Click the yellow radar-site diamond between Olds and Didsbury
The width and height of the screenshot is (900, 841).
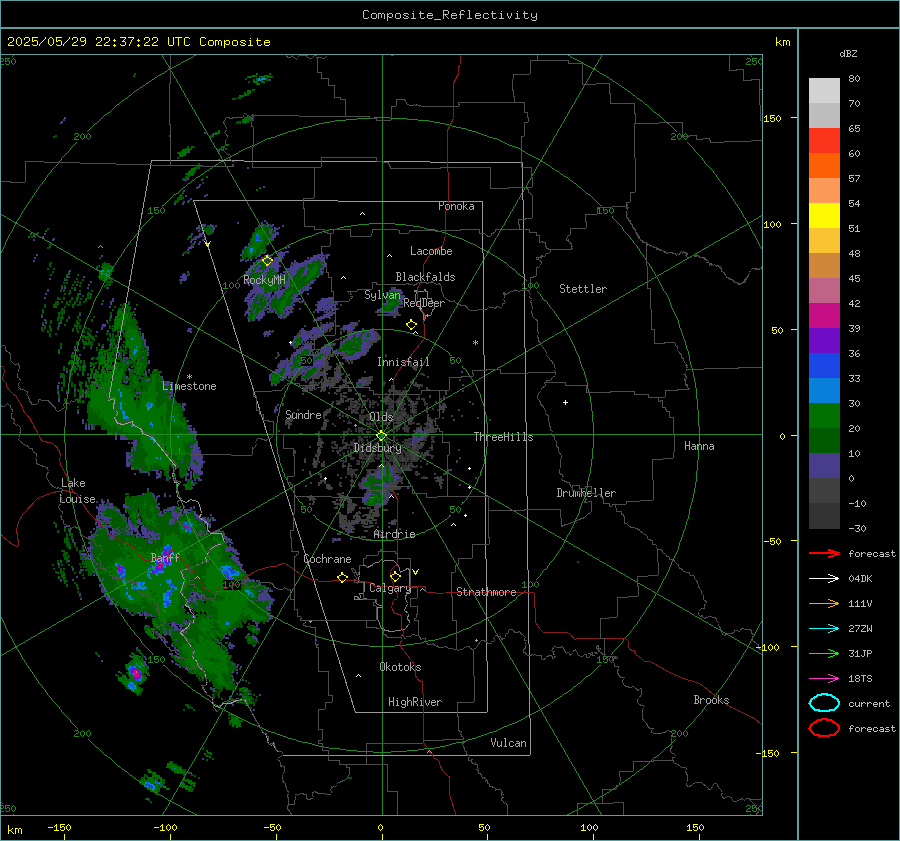[381, 436]
